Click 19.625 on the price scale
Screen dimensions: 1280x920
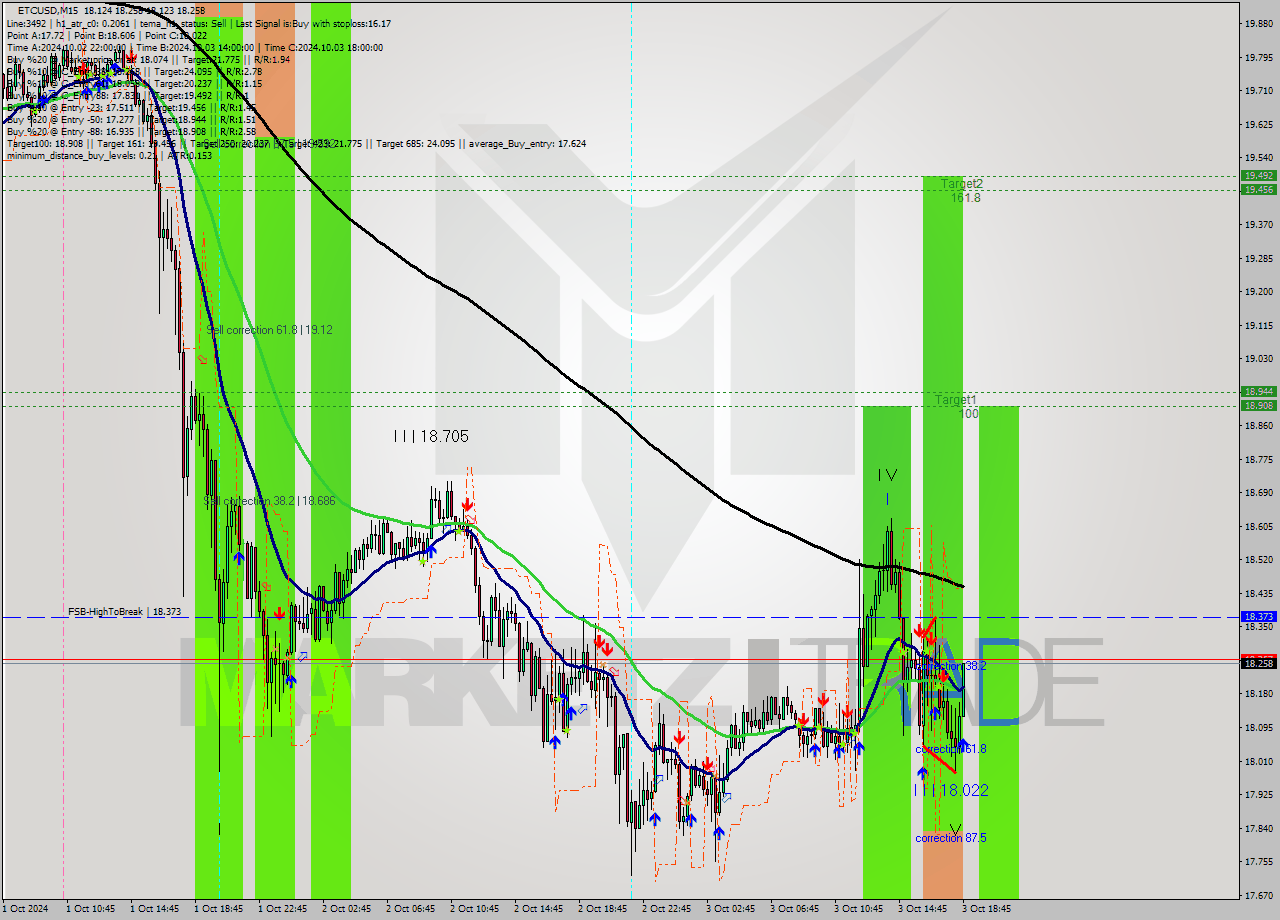pos(1258,125)
